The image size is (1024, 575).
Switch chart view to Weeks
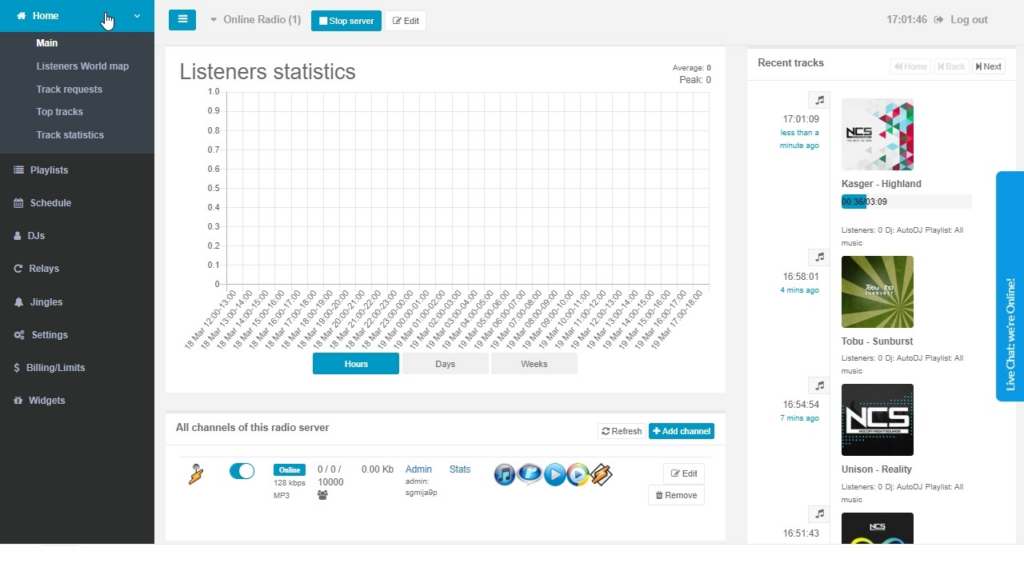click(534, 364)
